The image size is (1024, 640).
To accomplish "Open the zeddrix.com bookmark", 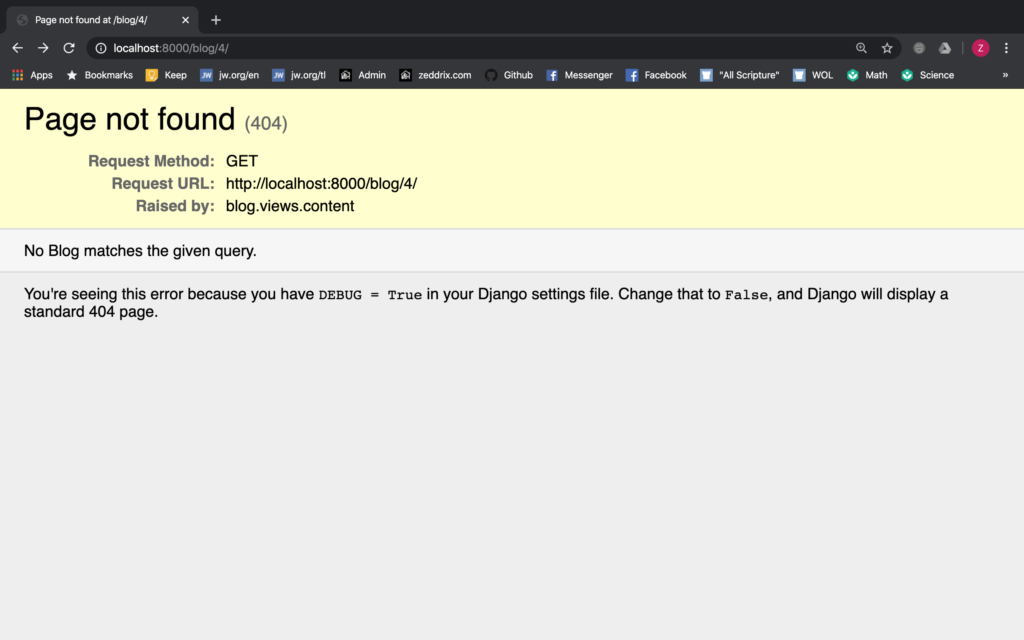I will point(436,75).
